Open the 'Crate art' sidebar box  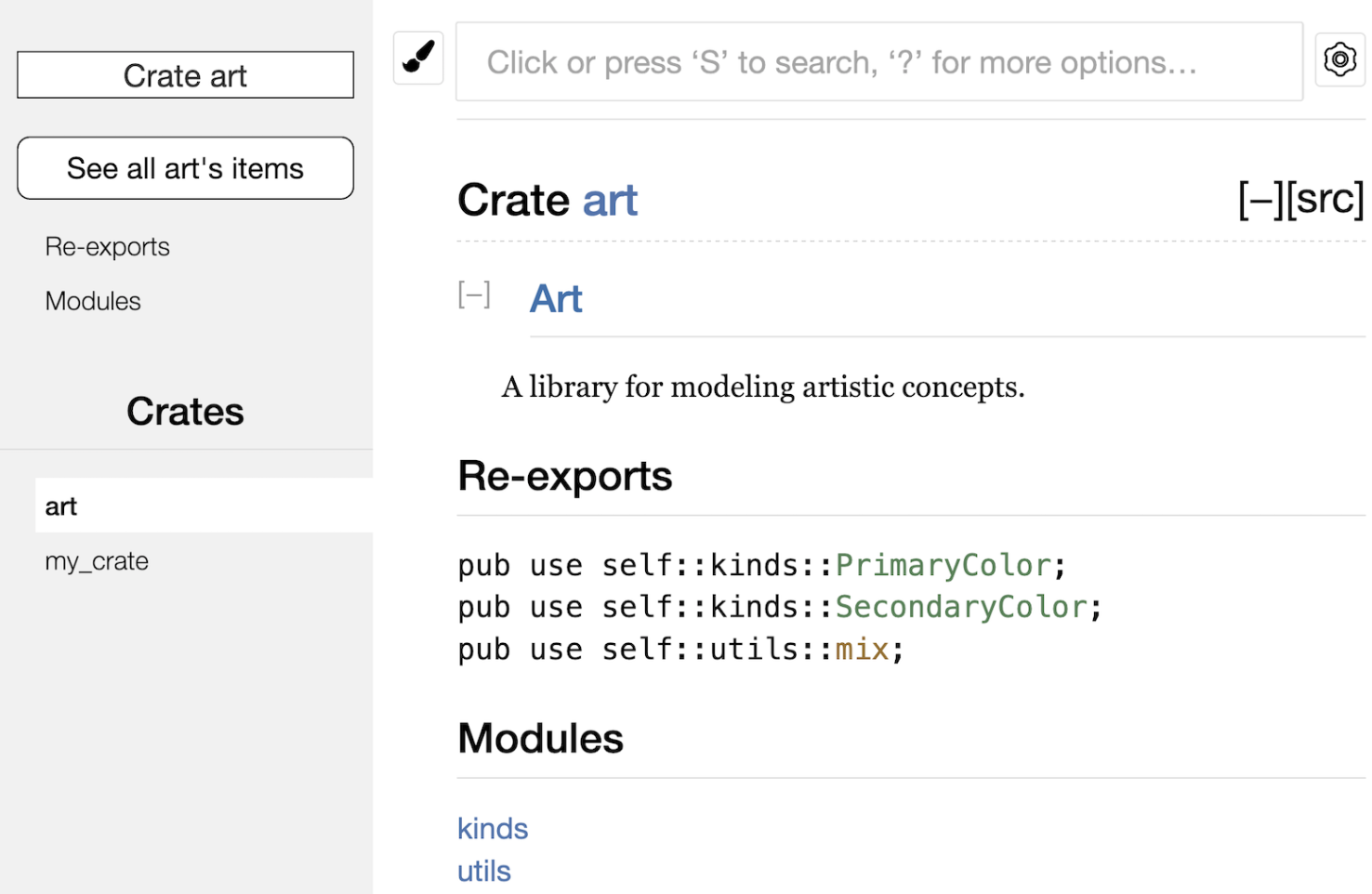coord(185,75)
